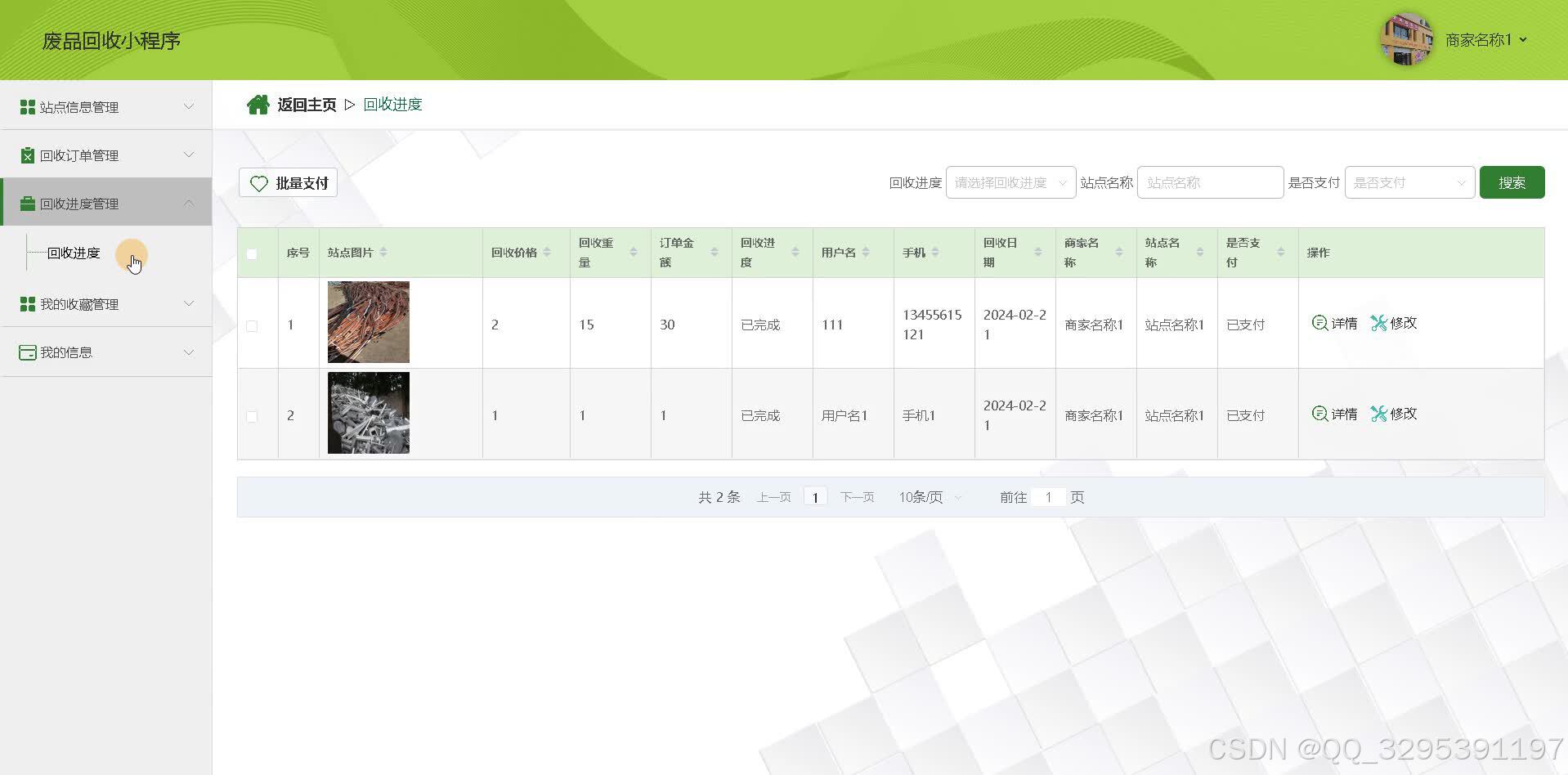
Task: Click the 批量支付 button
Action: coord(288,183)
